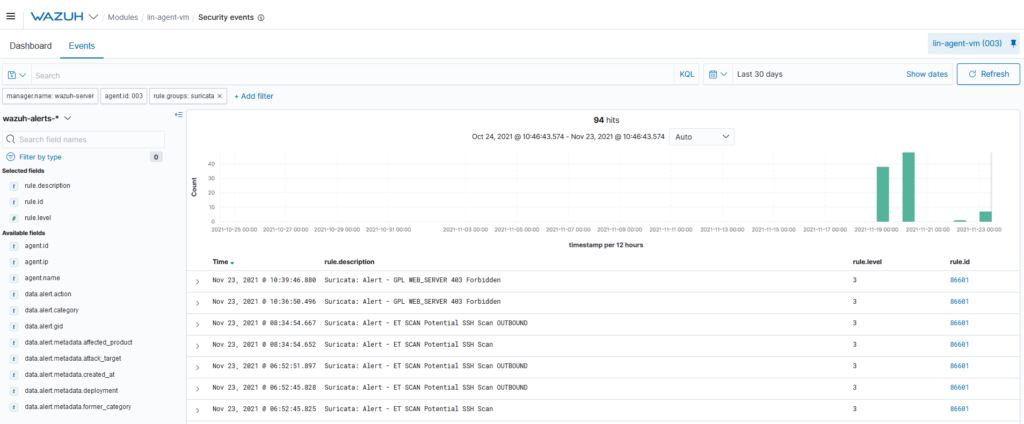
Task: Click the rule.level value 3 in 06:52:51.897 row
Action: [x=855, y=365]
